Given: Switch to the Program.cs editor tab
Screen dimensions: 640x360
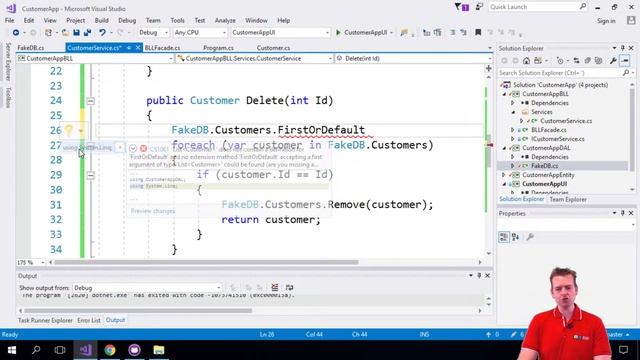Looking at the screenshot, I should (218, 48).
